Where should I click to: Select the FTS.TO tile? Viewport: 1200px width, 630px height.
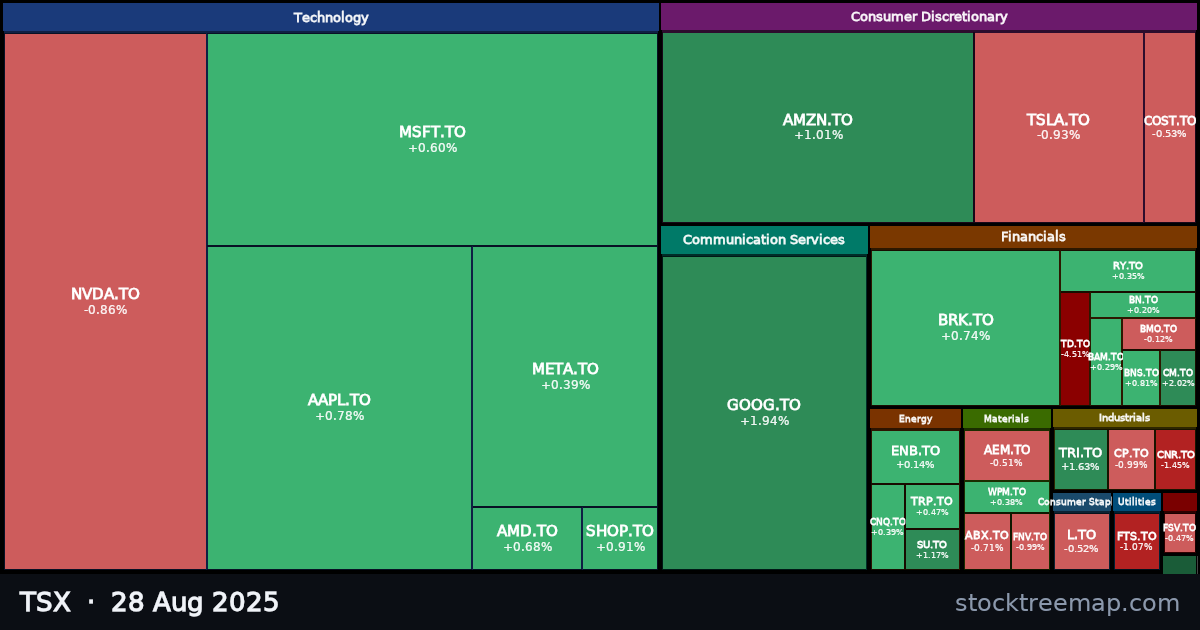(x=1137, y=542)
